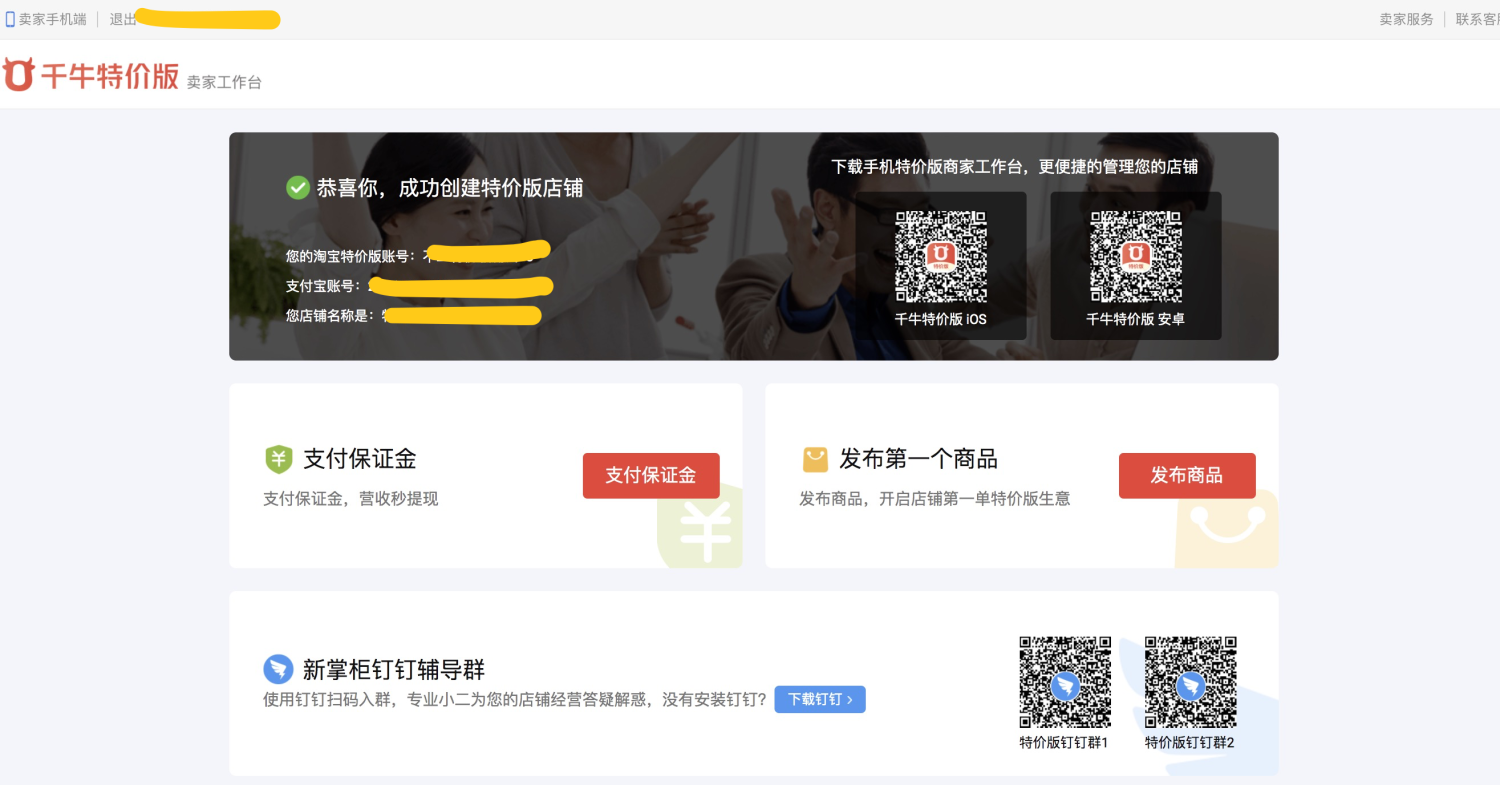Click the 退出 logout link
The height and width of the screenshot is (785, 1500).
[123, 19]
